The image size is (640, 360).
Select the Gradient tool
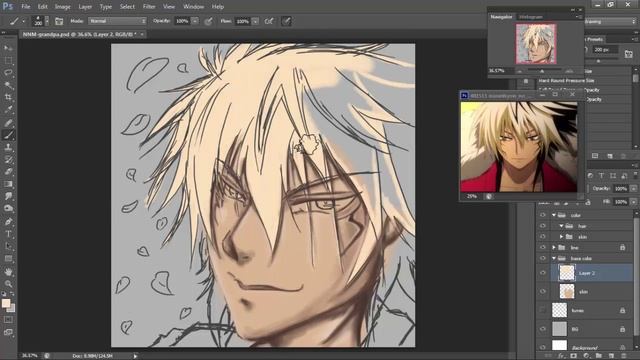[x=8, y=184]
